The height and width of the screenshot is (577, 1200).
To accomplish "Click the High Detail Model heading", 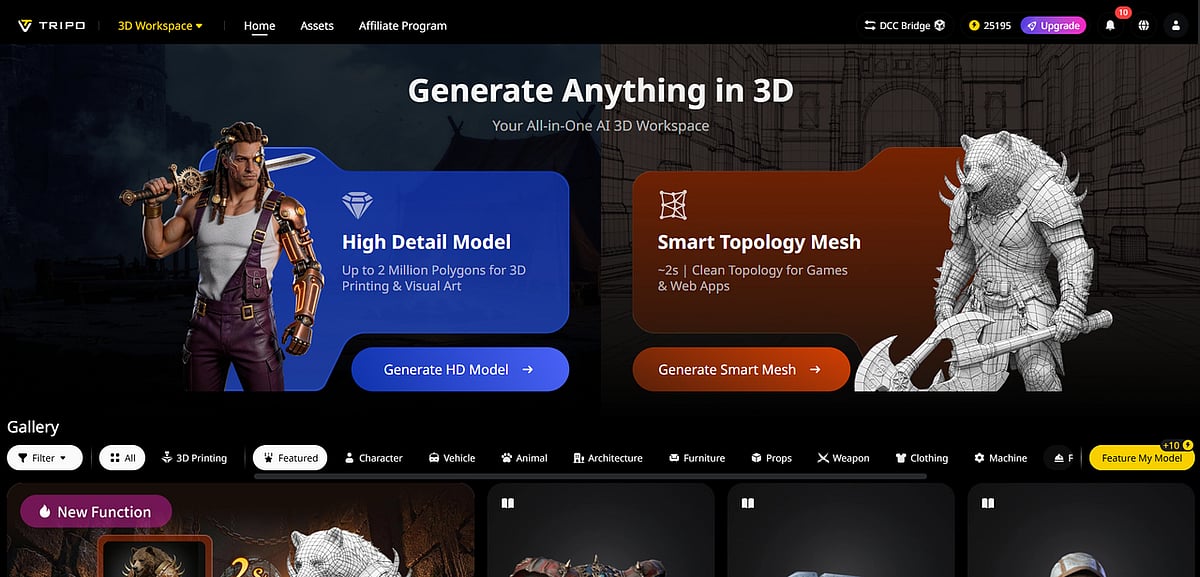I will click(x=426, y=242).
